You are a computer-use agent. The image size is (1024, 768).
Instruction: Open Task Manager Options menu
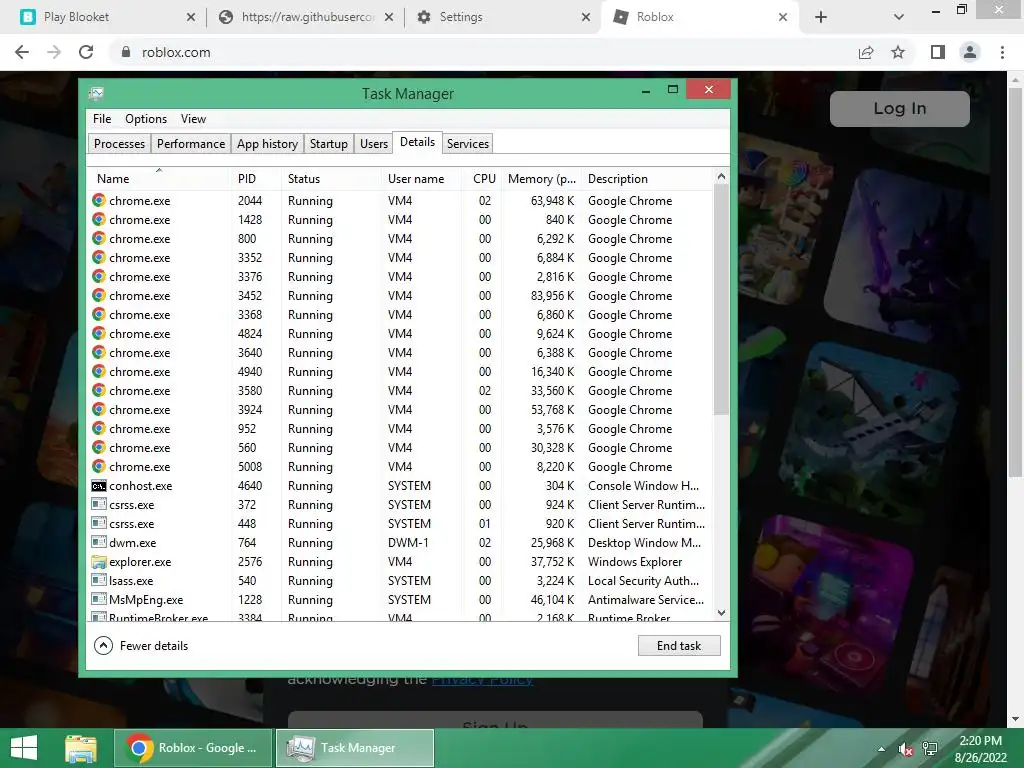click(146, 119)
